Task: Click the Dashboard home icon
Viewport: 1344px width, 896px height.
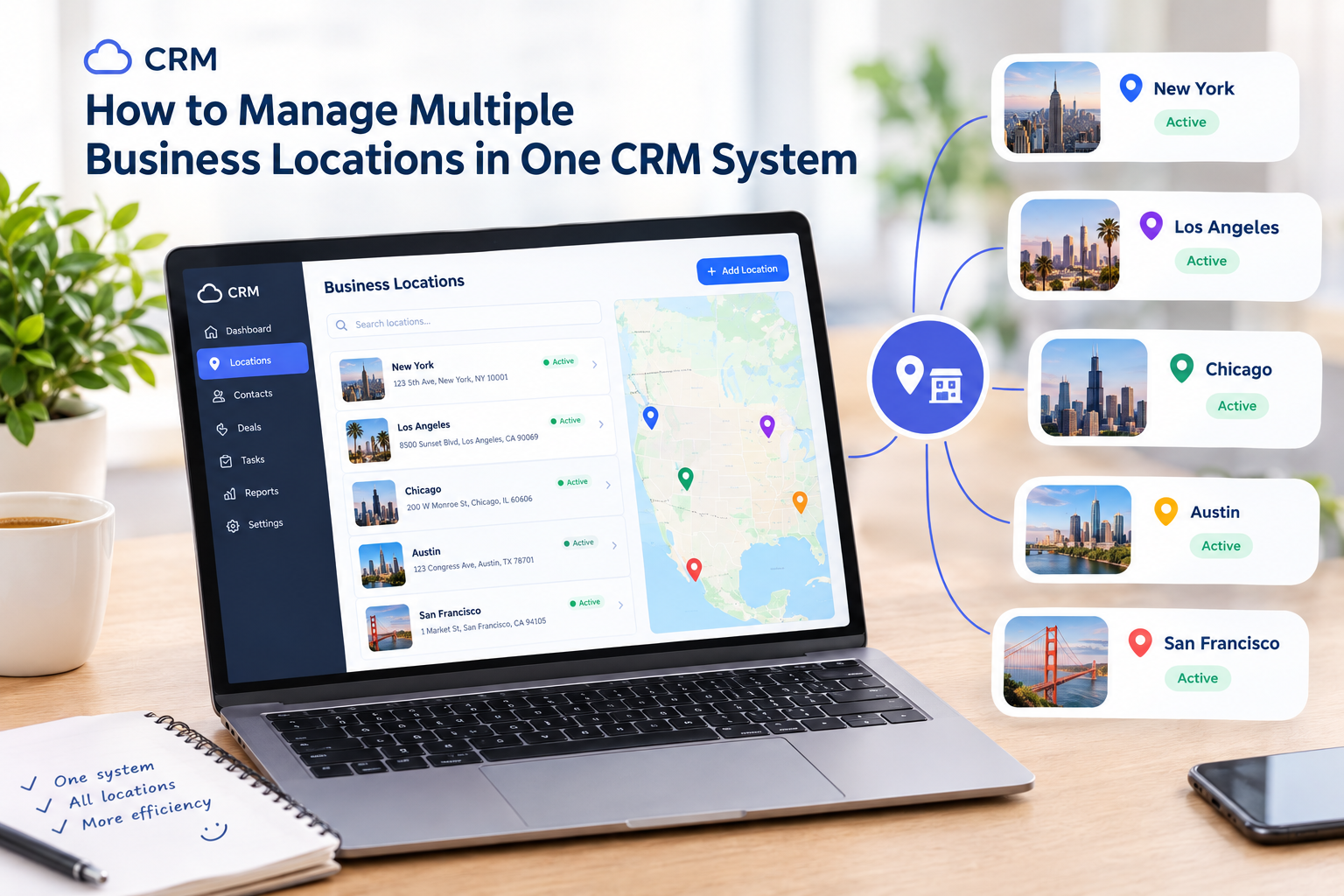Action: (211, 332)
